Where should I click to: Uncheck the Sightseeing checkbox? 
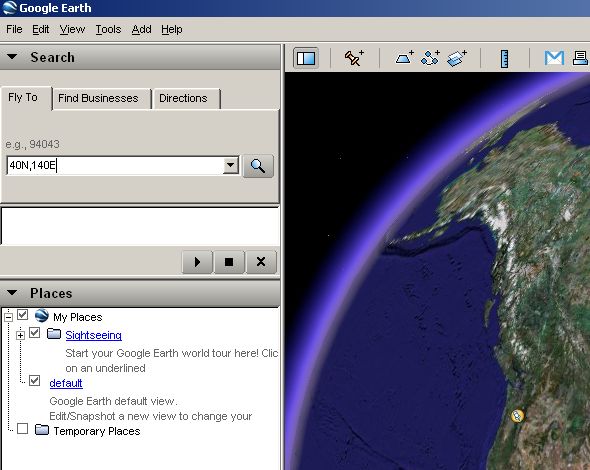click(35, 333)
